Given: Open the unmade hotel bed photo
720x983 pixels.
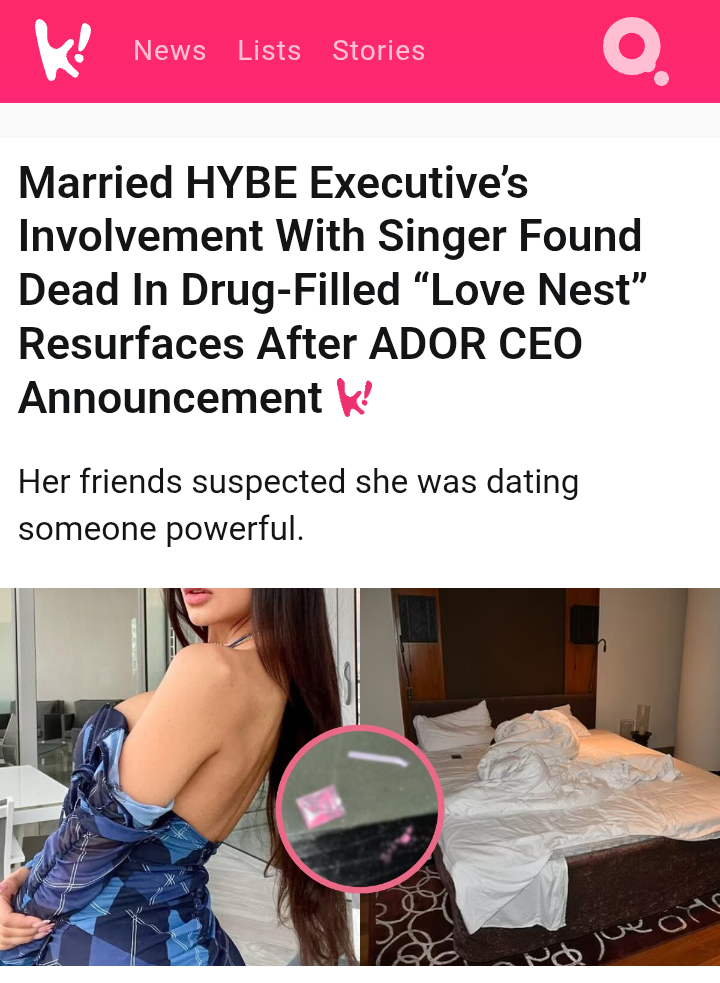Looking at the screenshot, I should coord(540,777).
